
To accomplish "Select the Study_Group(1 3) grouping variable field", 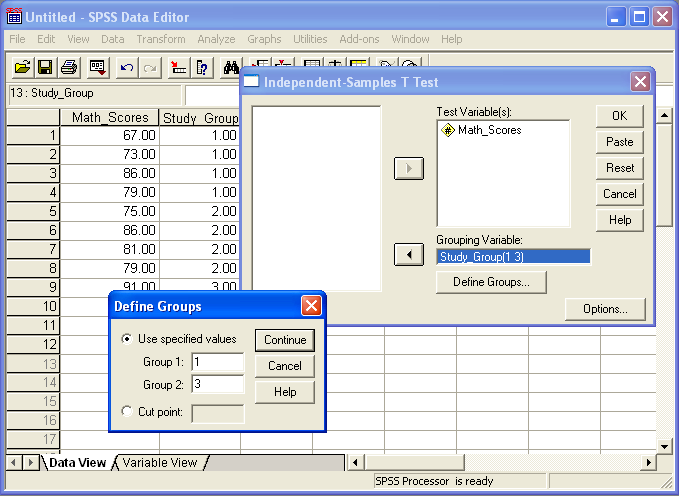I will (514, 257).
